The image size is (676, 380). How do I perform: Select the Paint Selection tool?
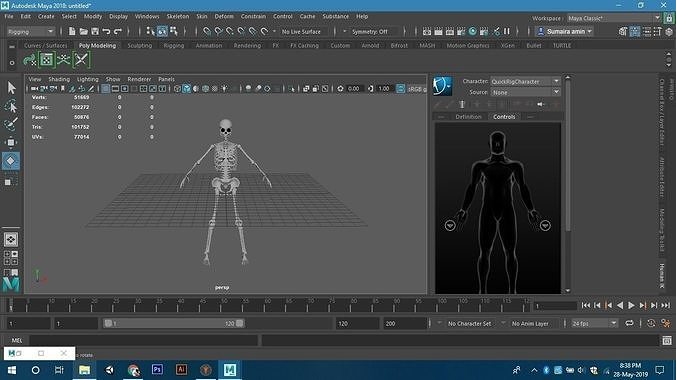[x=11, y=124]
